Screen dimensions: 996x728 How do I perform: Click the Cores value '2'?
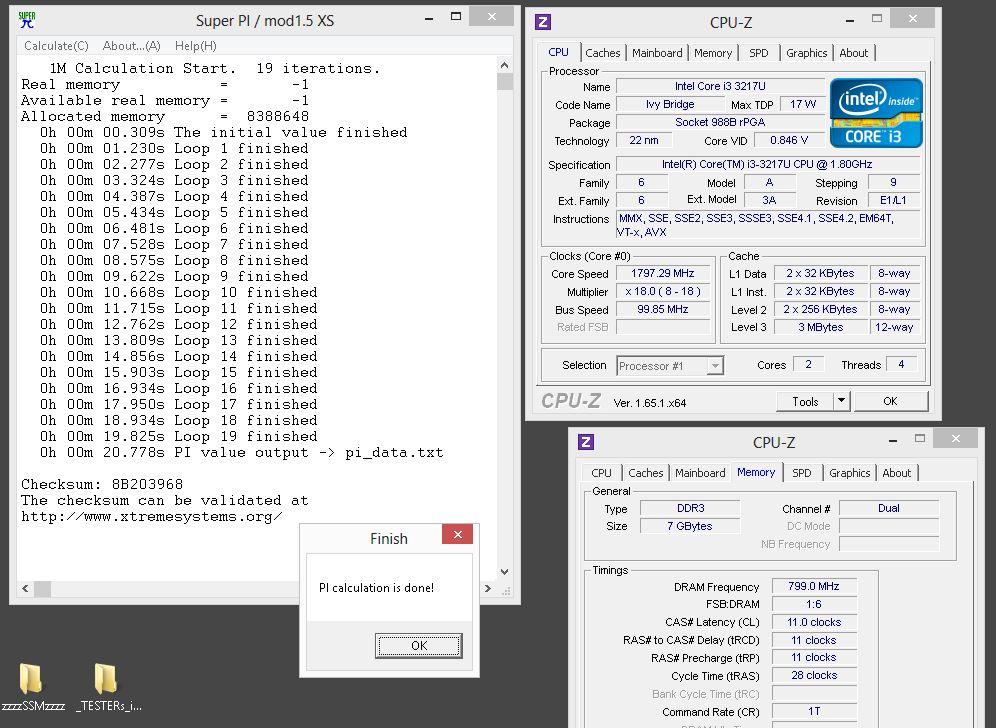(x=808, y=364)
